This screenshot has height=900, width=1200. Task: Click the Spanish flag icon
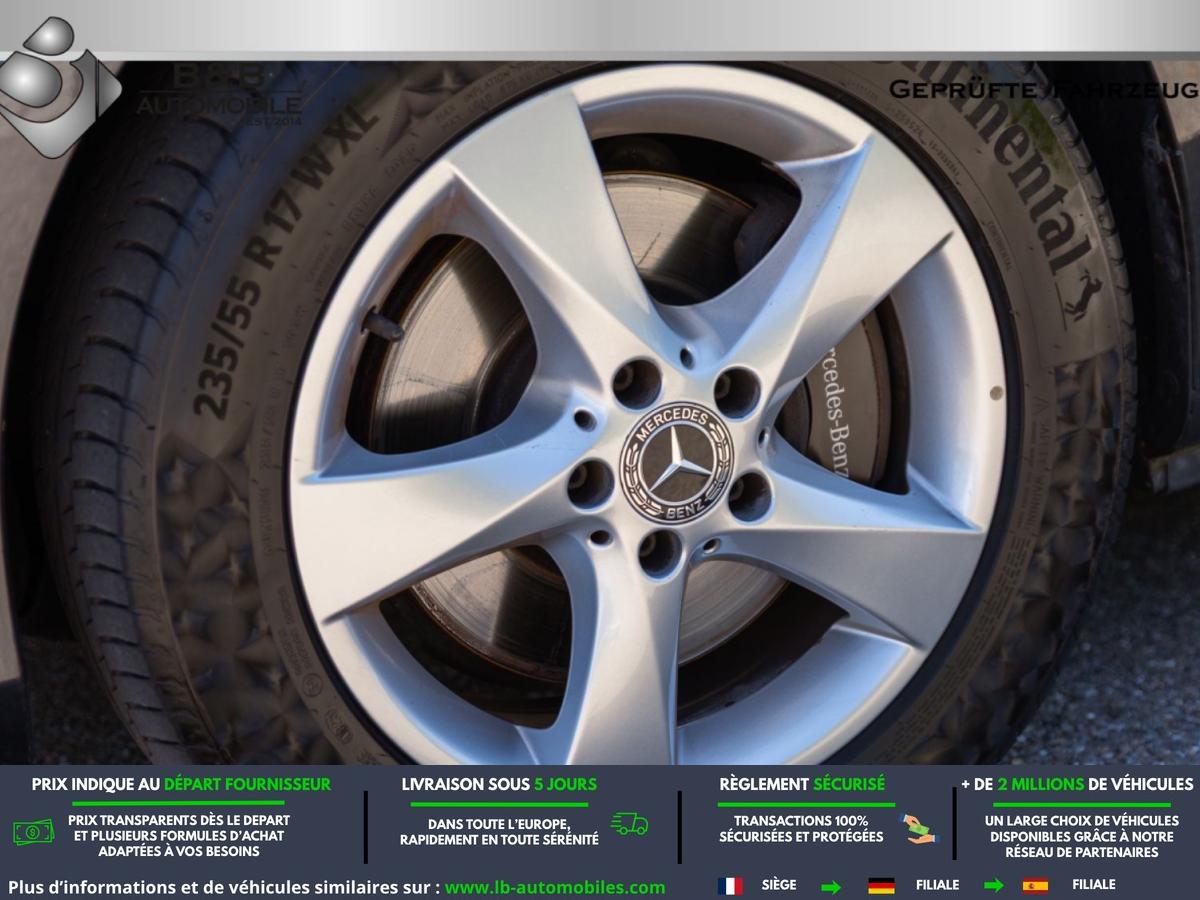click(x=1035, y=886)
